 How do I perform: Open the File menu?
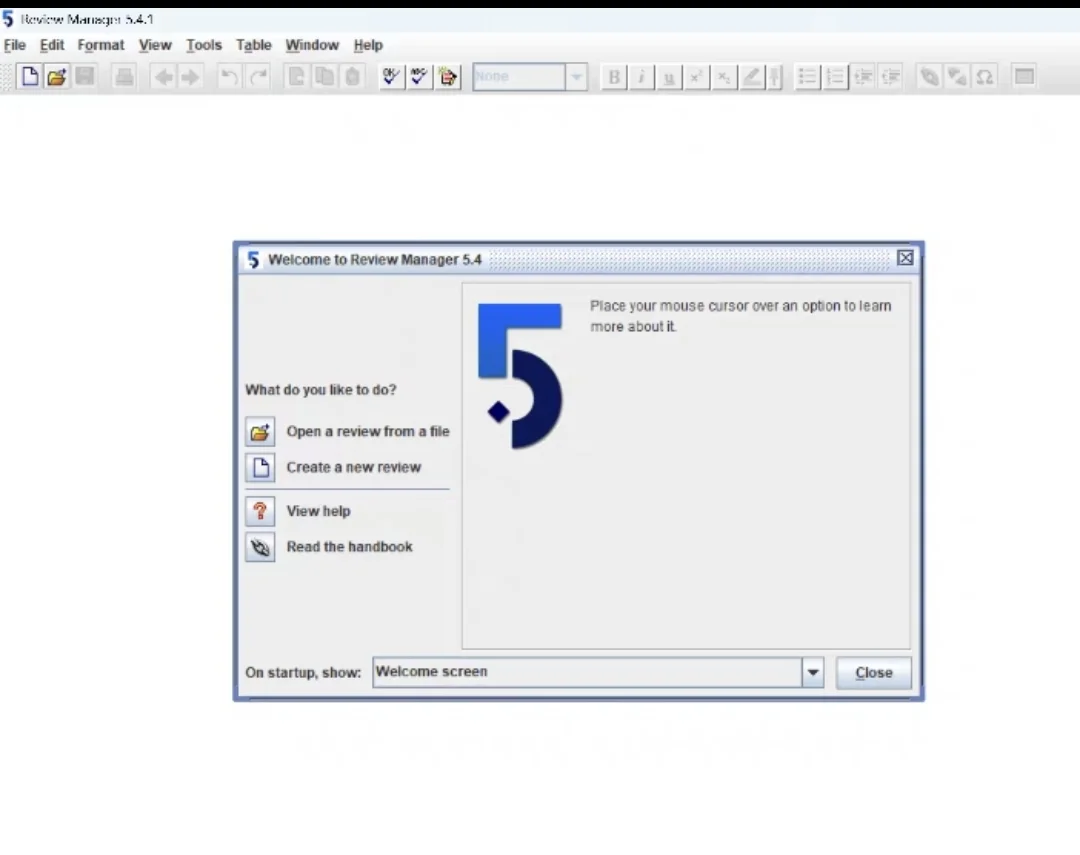click(14, 45)
